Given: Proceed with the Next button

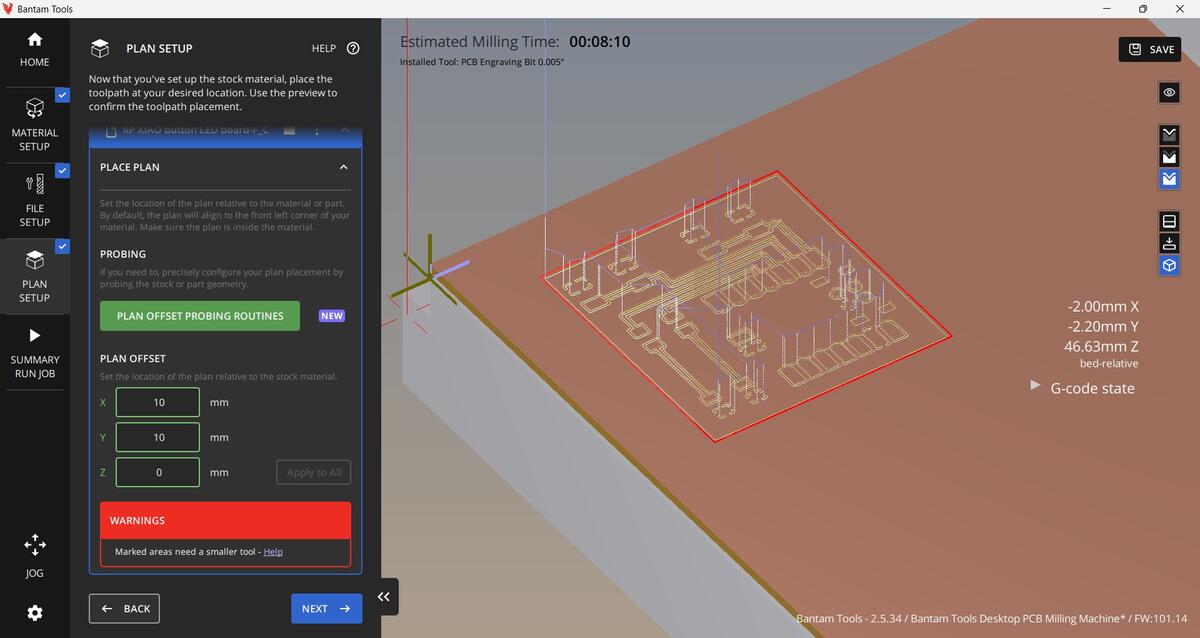Looking at the screenshot, I should tap(326, 608).
